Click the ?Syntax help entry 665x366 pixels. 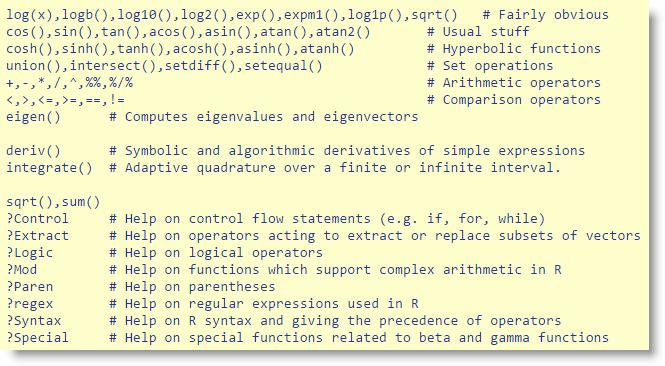(x=34, y=321)
